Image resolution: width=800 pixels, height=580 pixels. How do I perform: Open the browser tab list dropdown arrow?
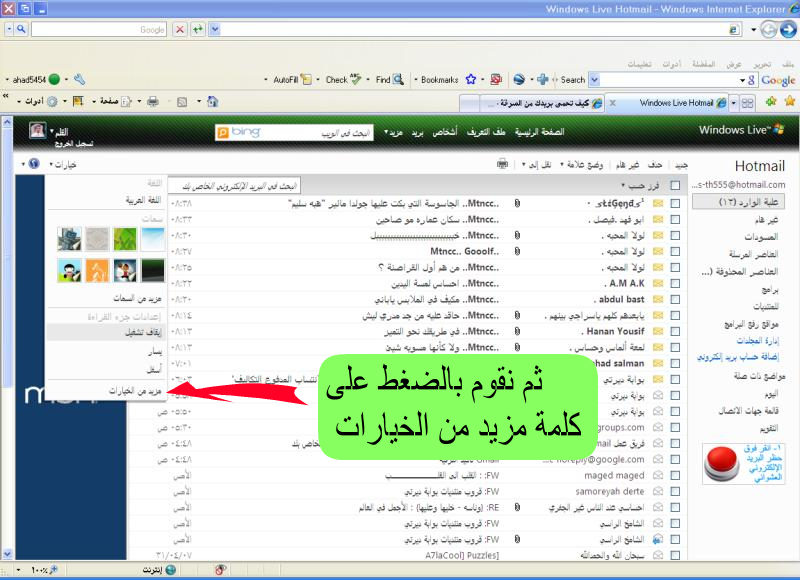pyautogui.click(x=733, y=103)
